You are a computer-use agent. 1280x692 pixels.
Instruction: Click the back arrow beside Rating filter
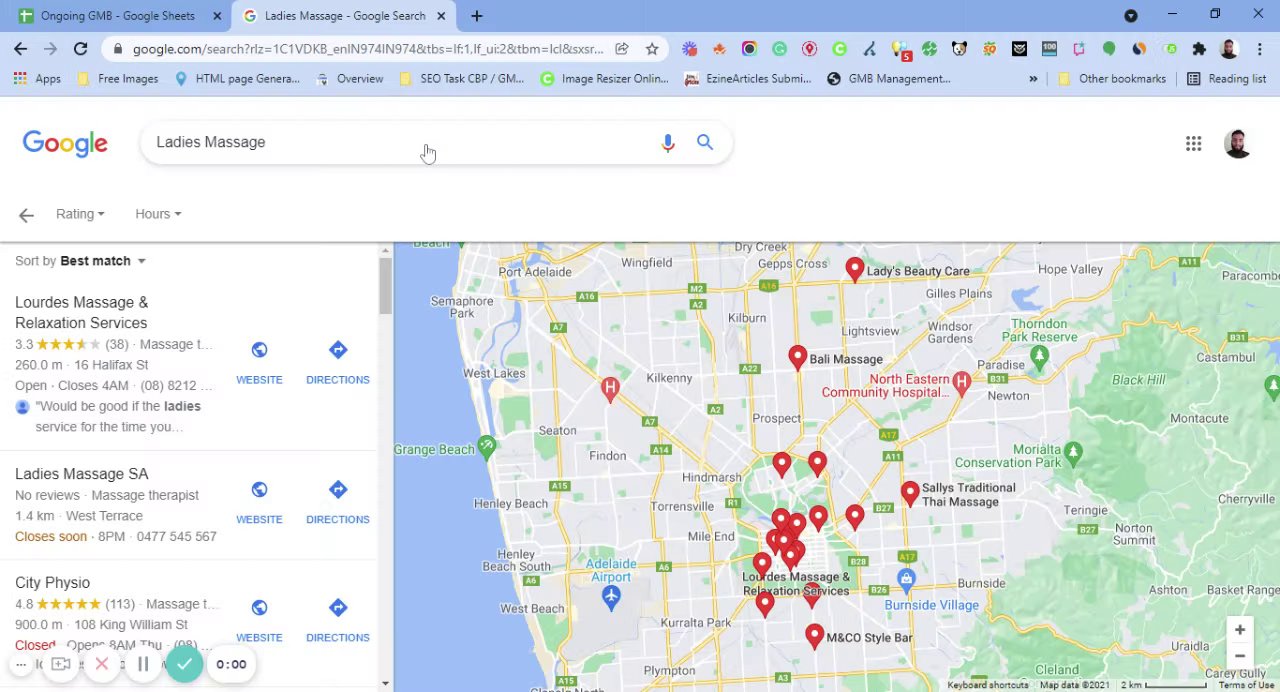pyautogui.click(x=26, y=214)
